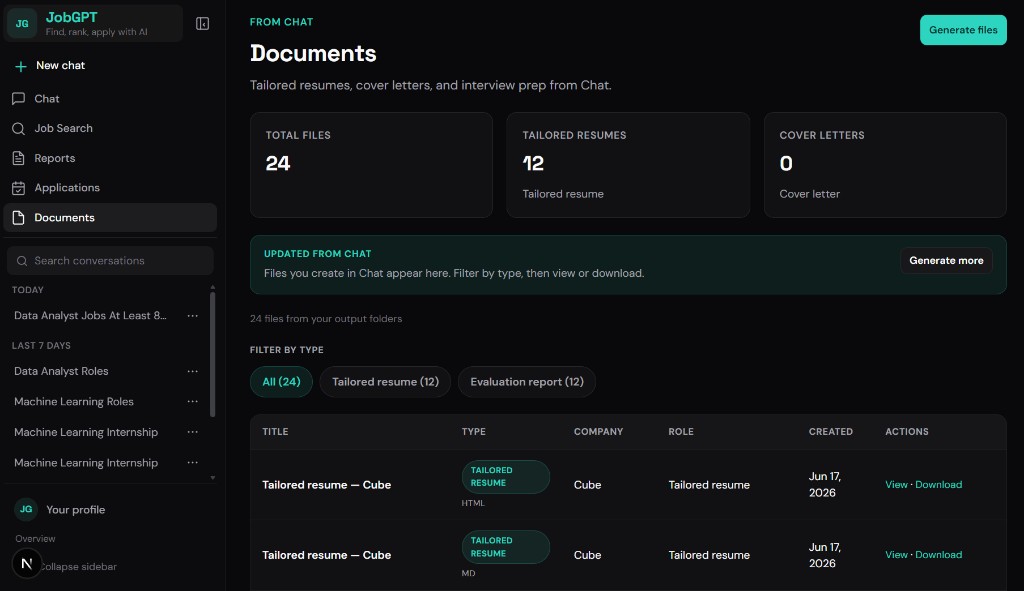This screenshot has width=1024, height=591.
Task: Click the TYPE column header
Action: coord(473,432)
